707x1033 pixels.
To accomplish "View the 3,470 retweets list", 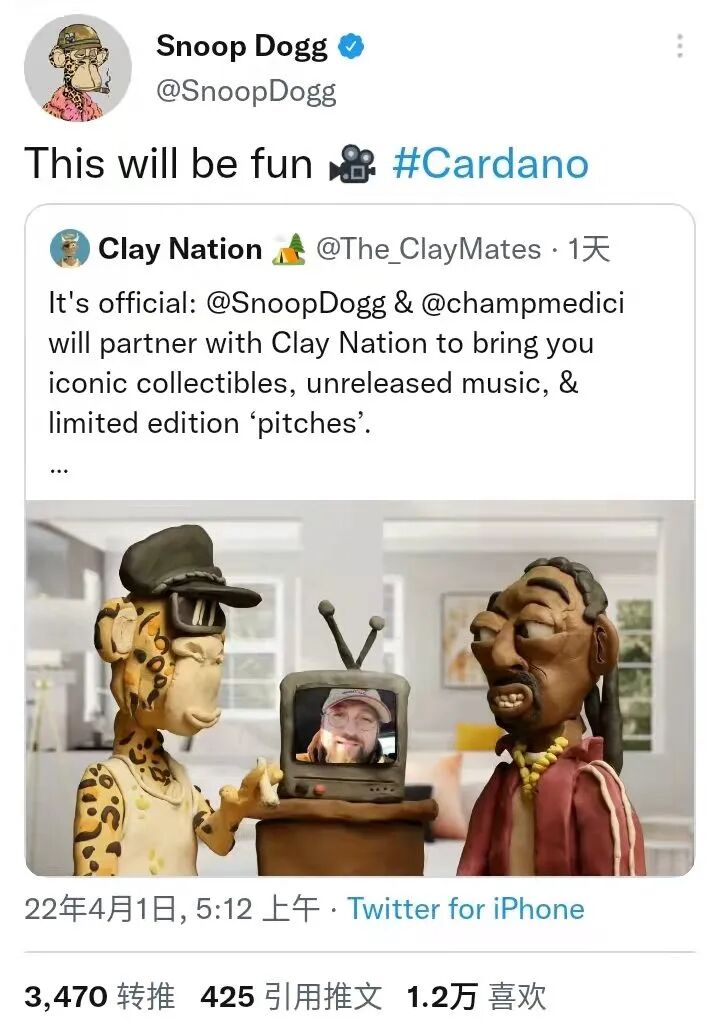I will click(x=99, y=997).
